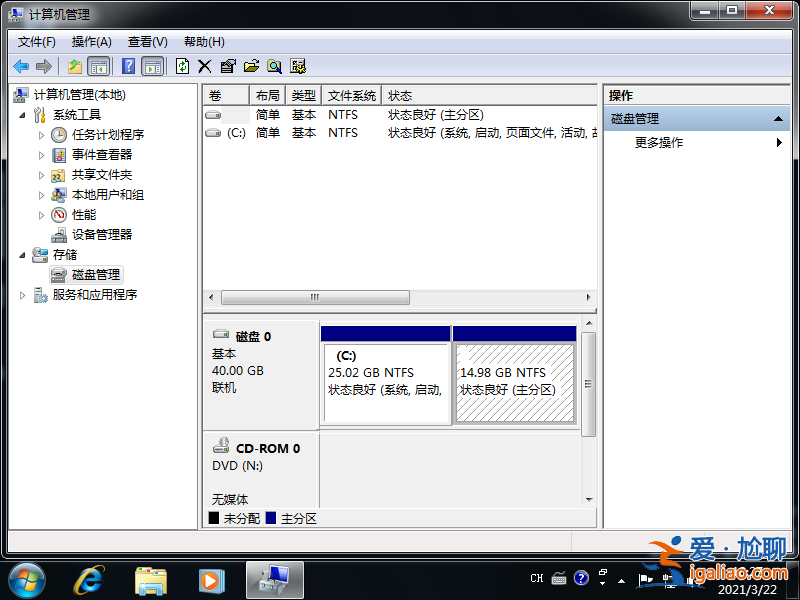Click the CH language indicator in the tray

pos(537,578)
